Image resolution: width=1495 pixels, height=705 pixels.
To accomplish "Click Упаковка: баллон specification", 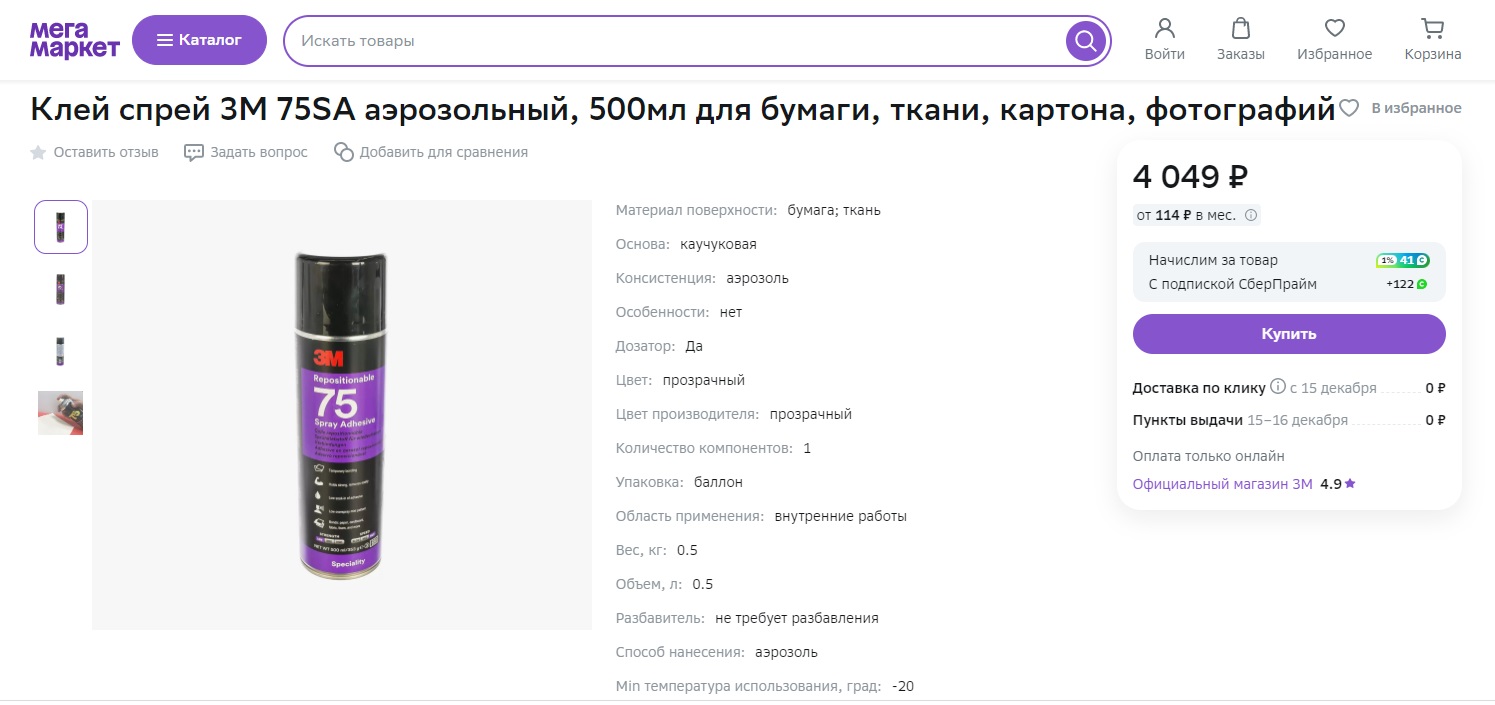I will [x=679, y=482].
